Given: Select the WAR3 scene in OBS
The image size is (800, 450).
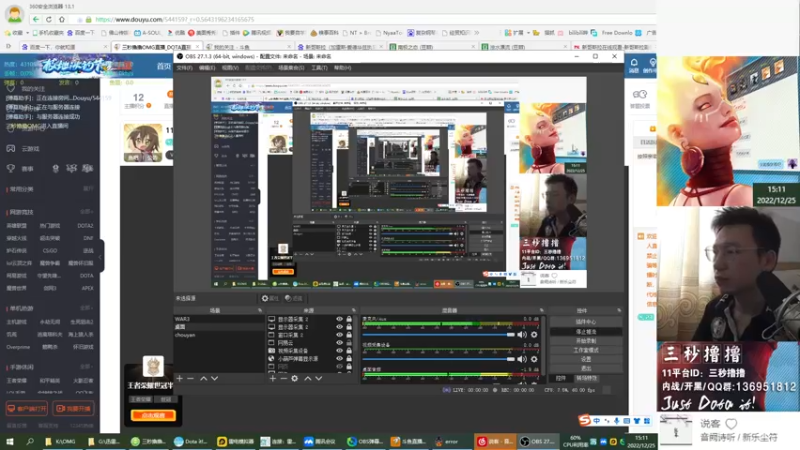Looking at the screenshot, I should point(219,319).
